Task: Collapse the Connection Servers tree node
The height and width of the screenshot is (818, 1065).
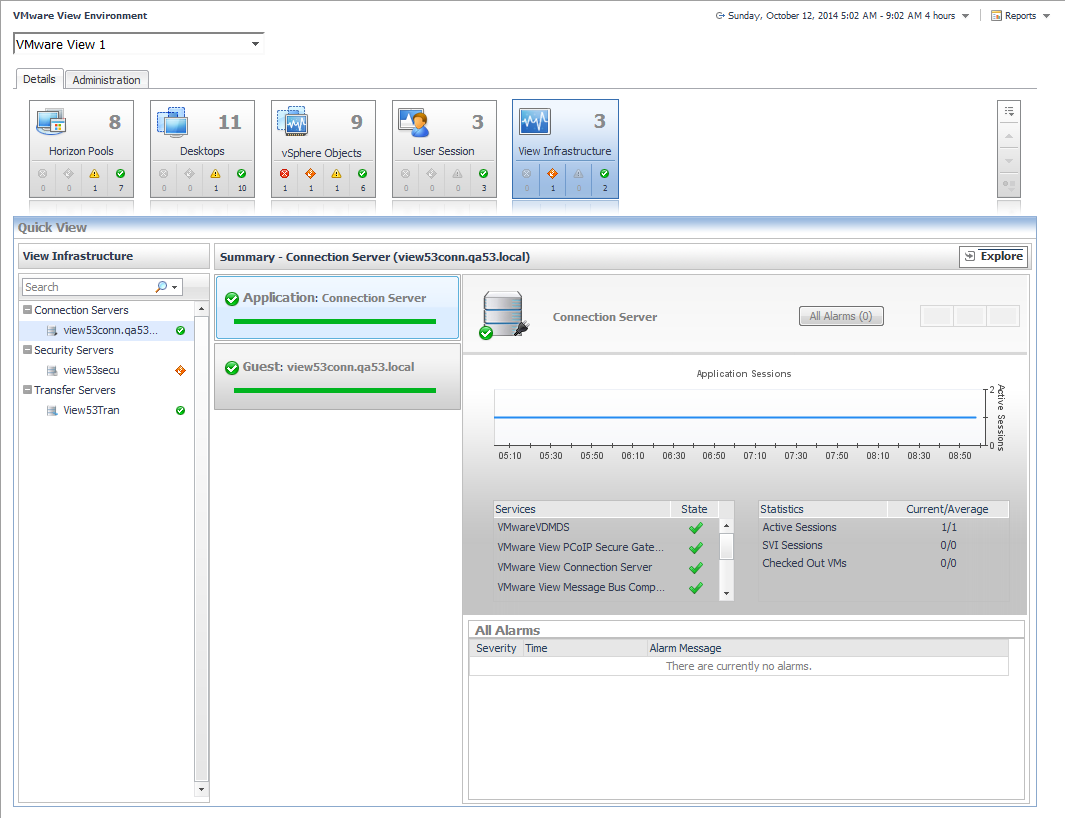Action: [x=28, y=310]
